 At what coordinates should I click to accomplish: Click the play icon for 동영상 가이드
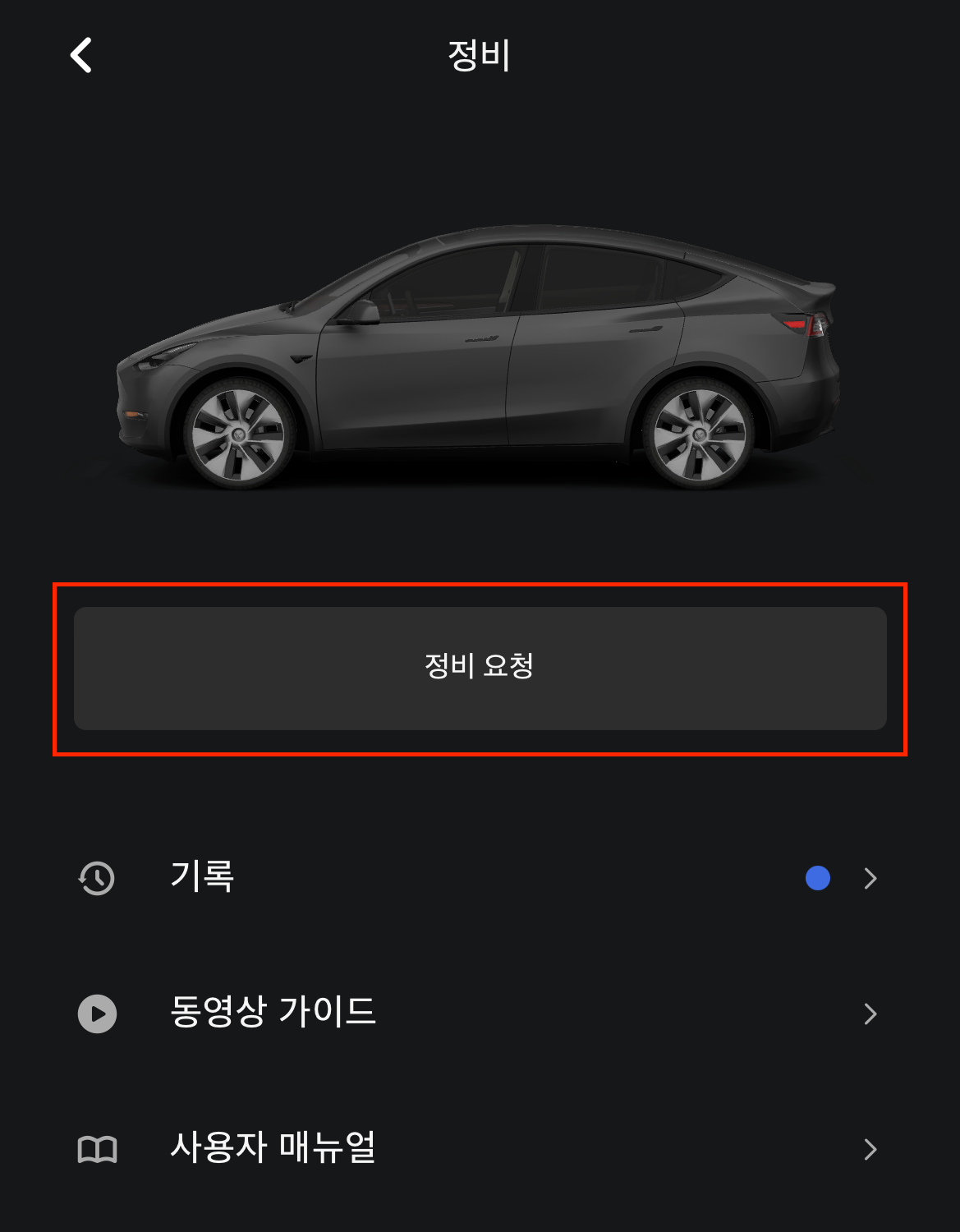(x=97, y=1014)
